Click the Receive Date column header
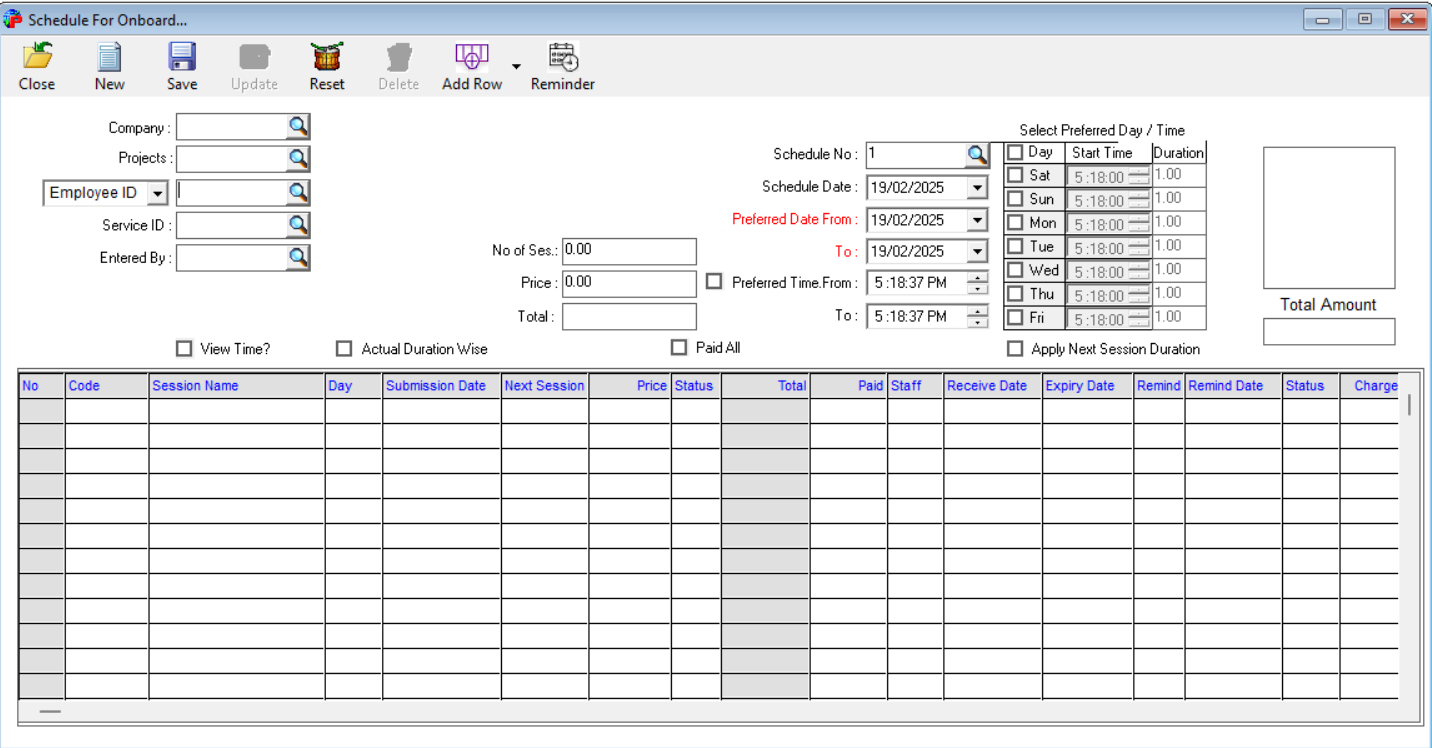This screenshot has height=748, width=1432. [x=992, y=385]
